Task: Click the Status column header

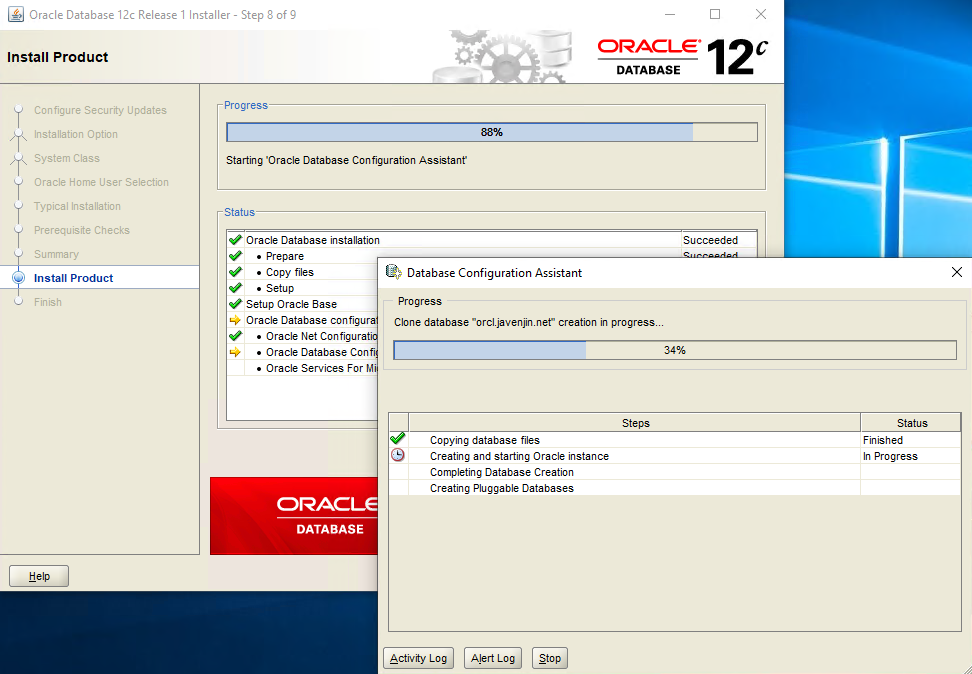Action: [x=911, y=423]
